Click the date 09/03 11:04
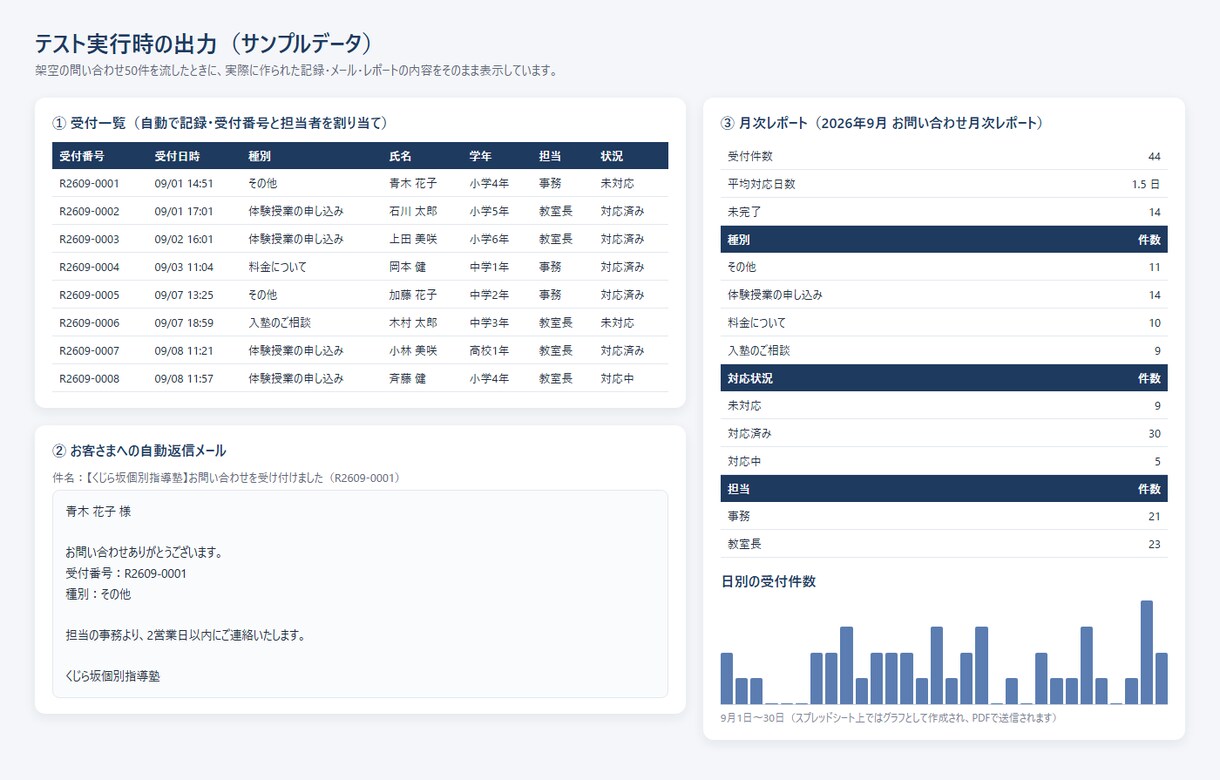This screenshot has height=780, width=1220. point(184,267)
